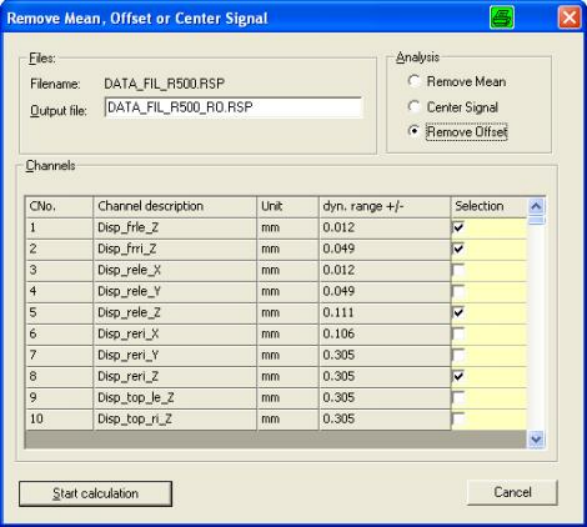Screen dimensions: 587x527
Task: Click channel number 10 cell
Action: [x=59, y=419]
